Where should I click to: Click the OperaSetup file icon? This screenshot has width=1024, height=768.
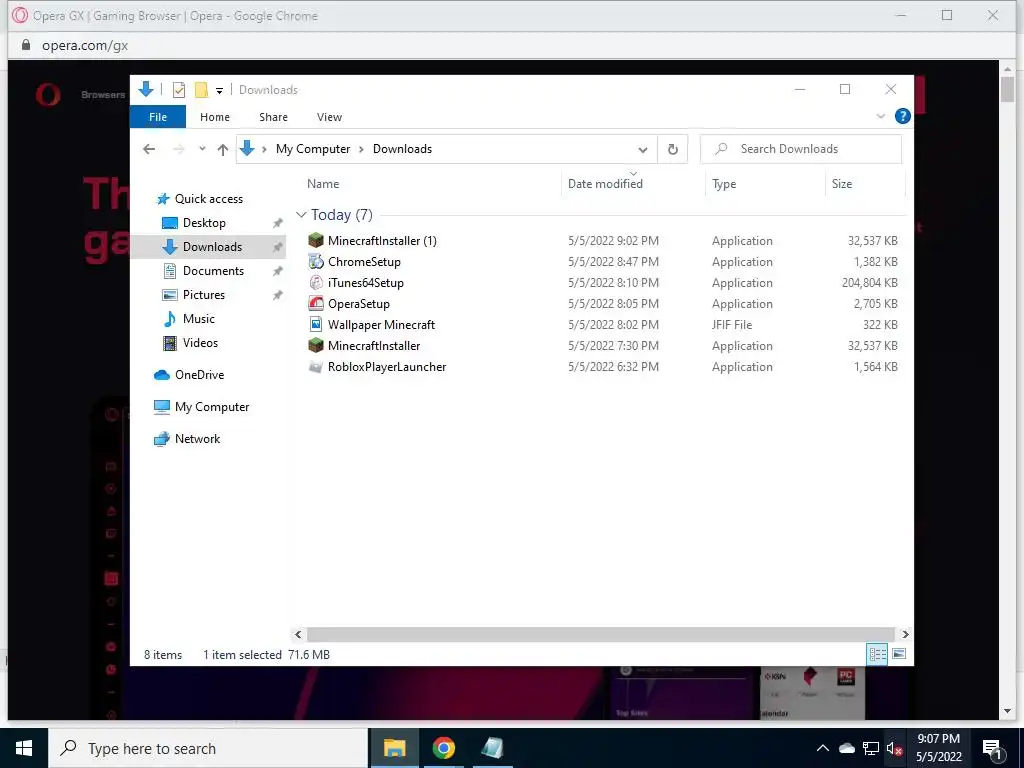tap(316, 303)
